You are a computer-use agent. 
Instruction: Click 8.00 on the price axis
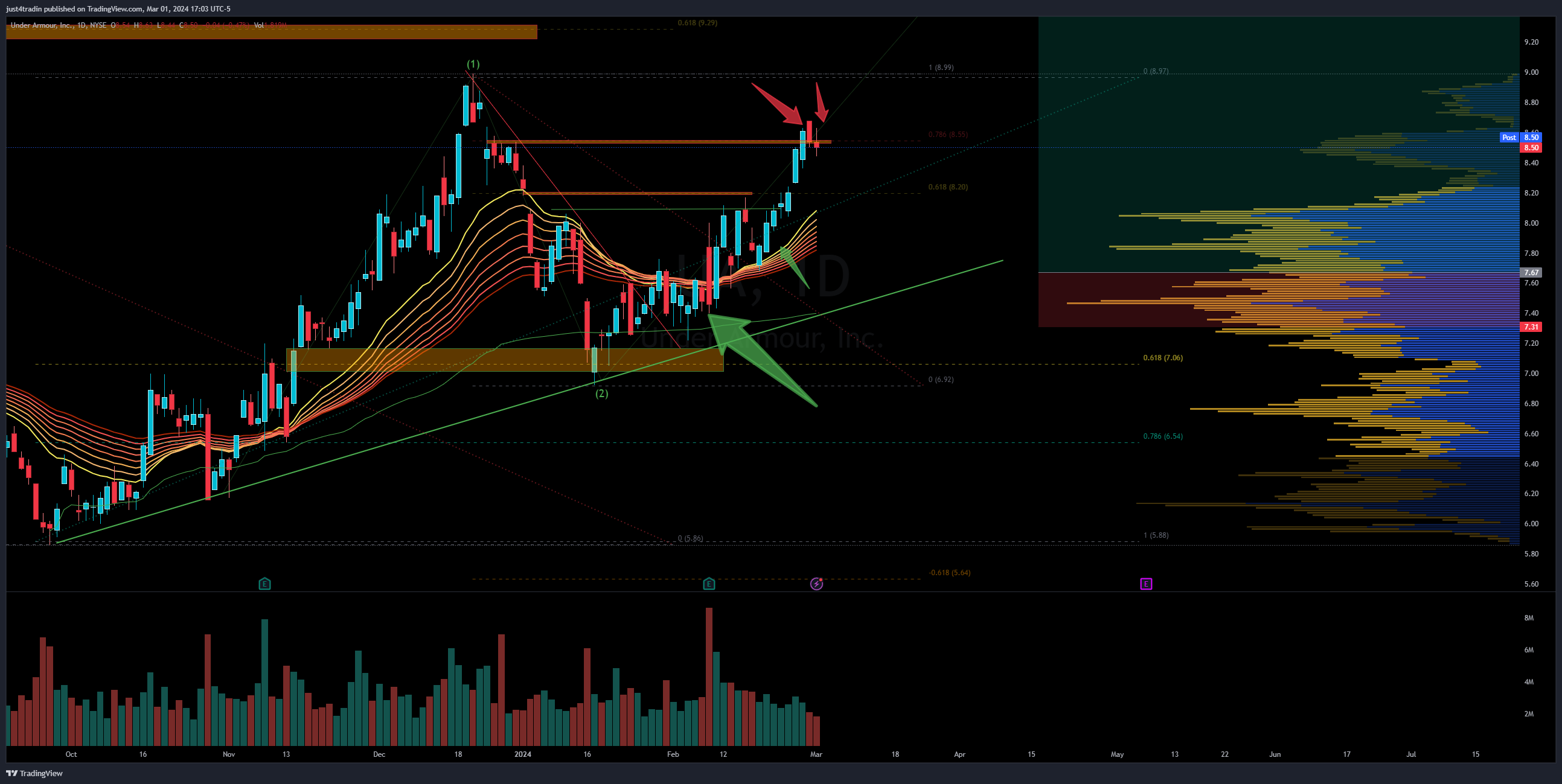point(1531,223)
